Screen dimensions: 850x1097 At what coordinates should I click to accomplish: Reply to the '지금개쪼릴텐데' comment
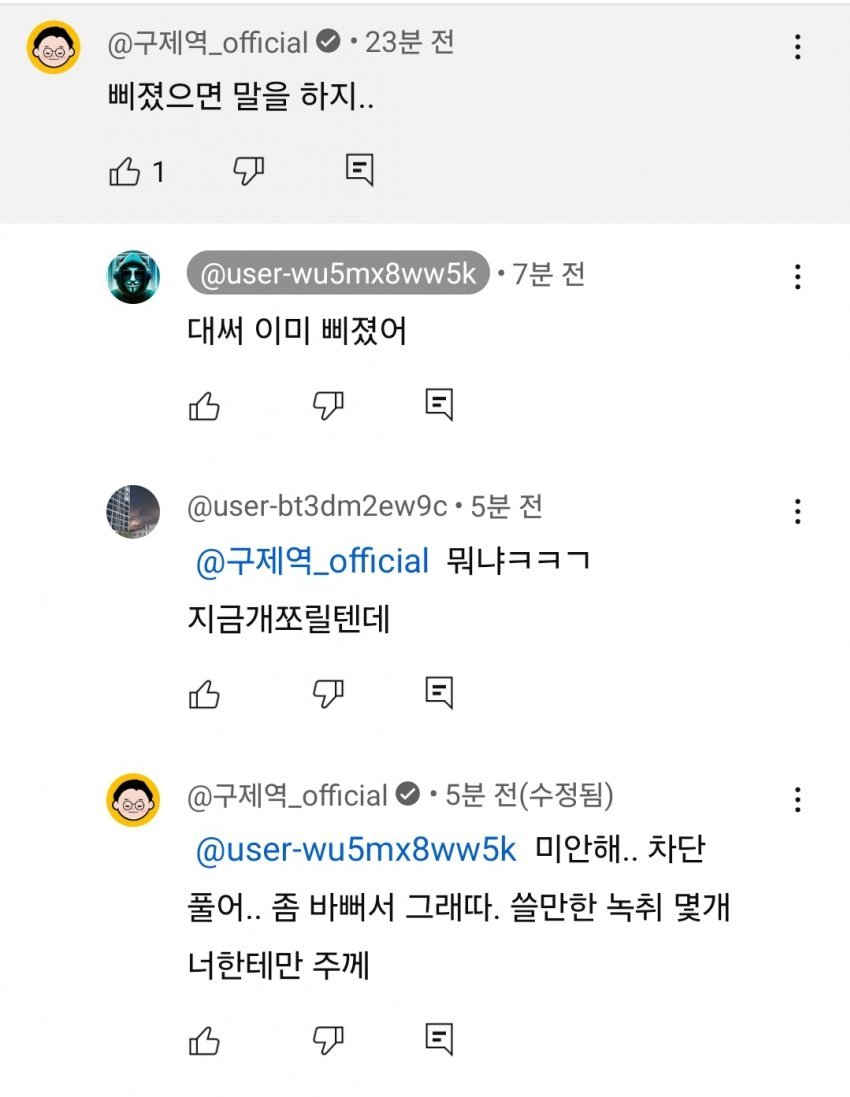tap(439, 691)
